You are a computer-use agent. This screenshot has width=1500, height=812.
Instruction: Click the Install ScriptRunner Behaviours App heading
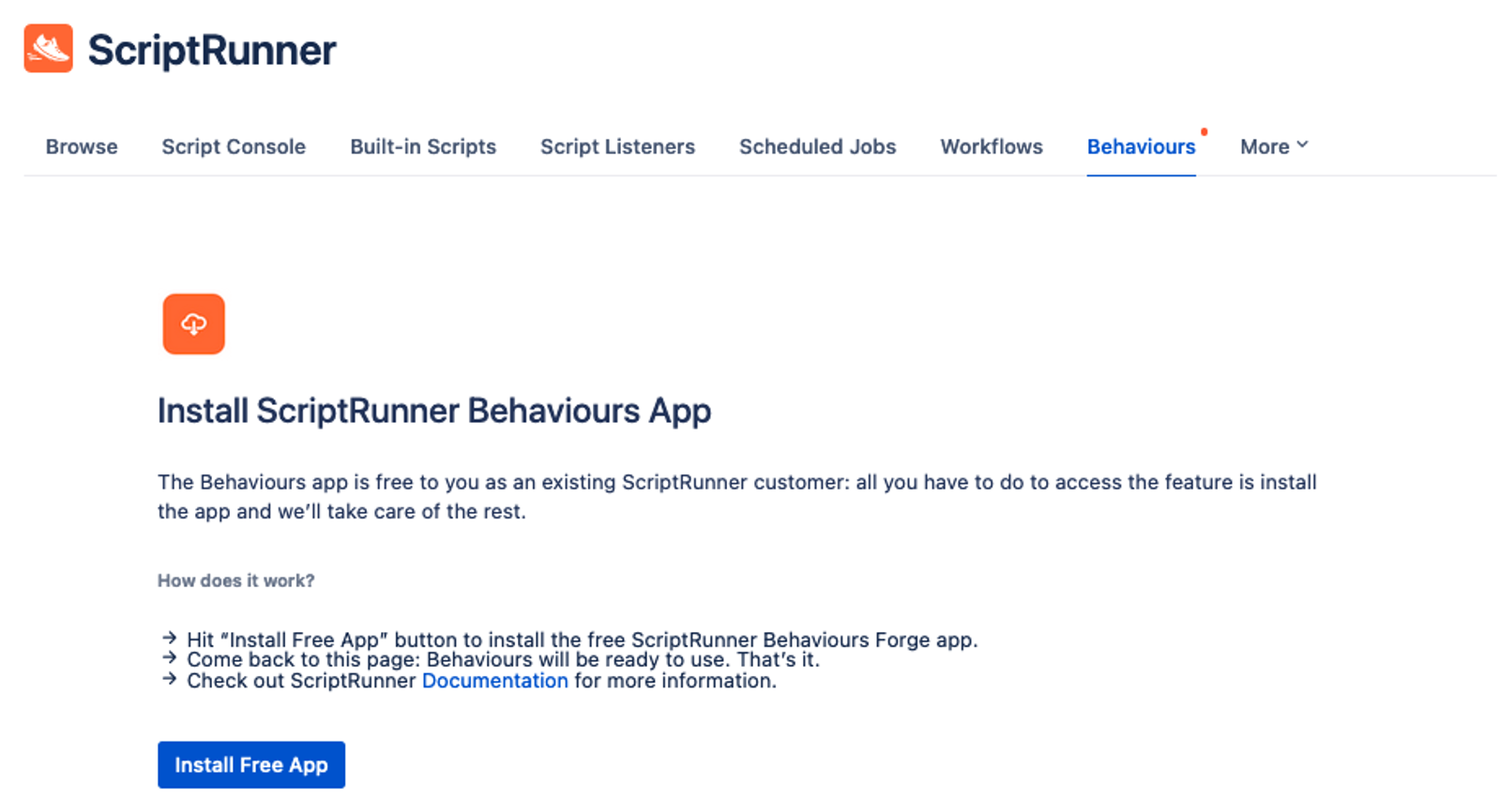point(434,411)
